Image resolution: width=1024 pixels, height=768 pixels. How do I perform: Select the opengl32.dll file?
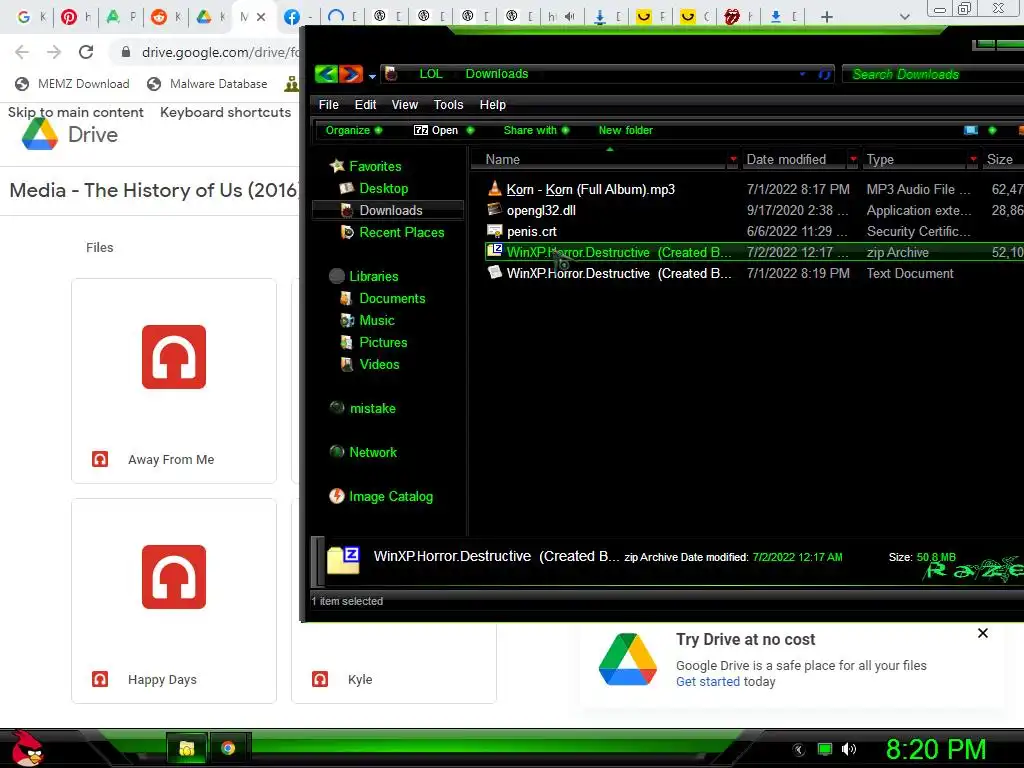point(541,210)
